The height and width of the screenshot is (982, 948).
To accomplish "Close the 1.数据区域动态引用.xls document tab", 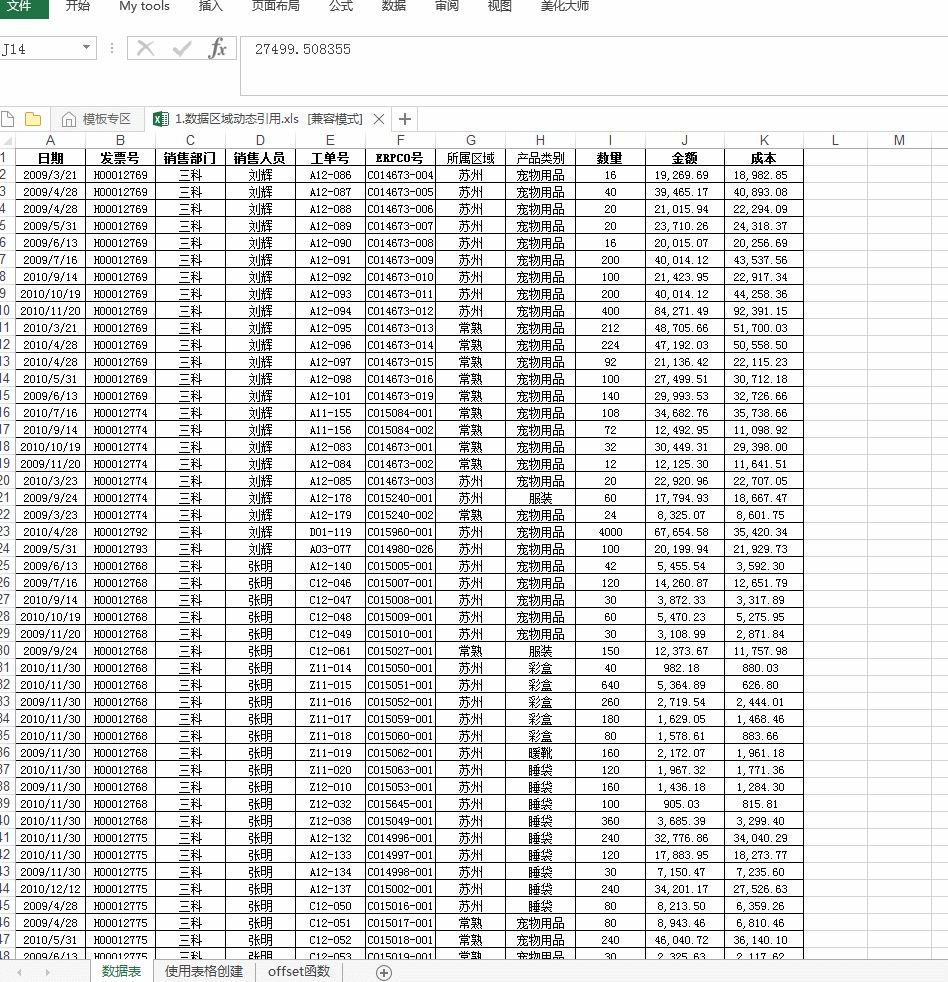I will pyautogui.click(x=379, y=119).
